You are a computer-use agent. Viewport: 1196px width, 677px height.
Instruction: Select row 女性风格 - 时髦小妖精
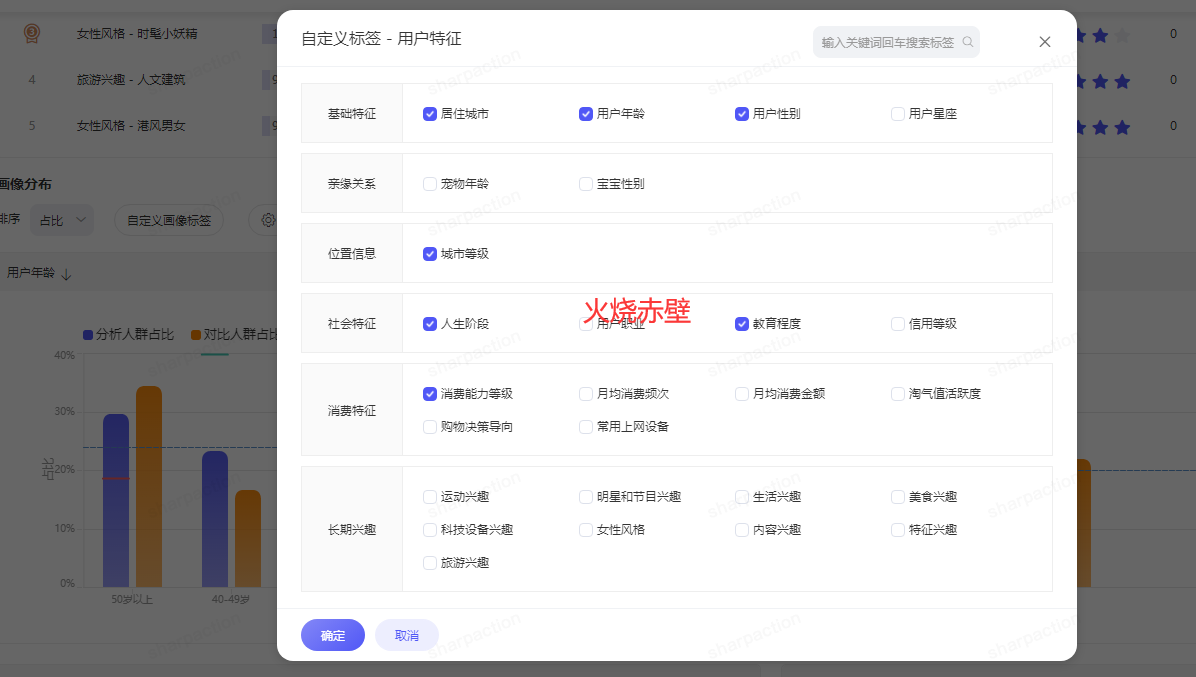point(137,34)
